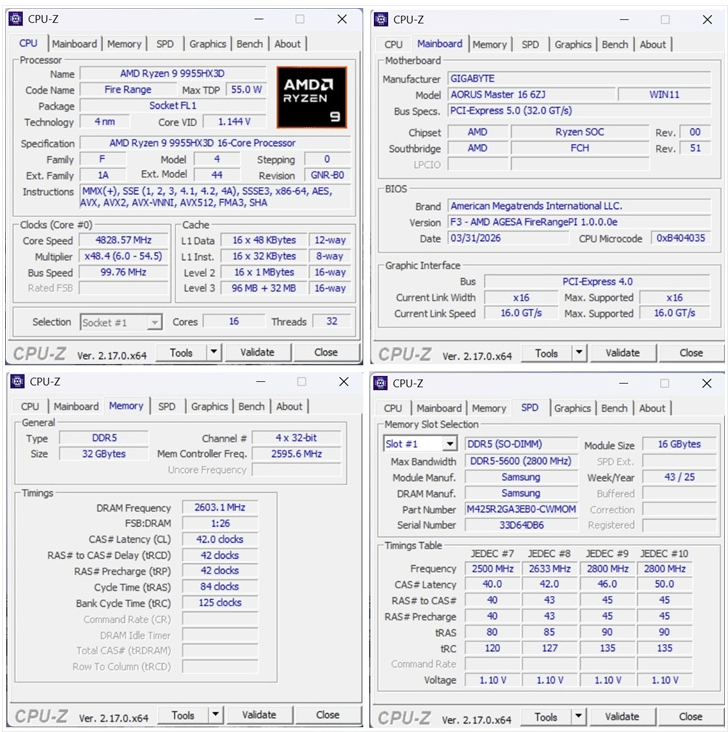Viewport: 728px width, 732px height.
Task: Open the Memory tab in the CPU window
Action: tap(124, 44)
